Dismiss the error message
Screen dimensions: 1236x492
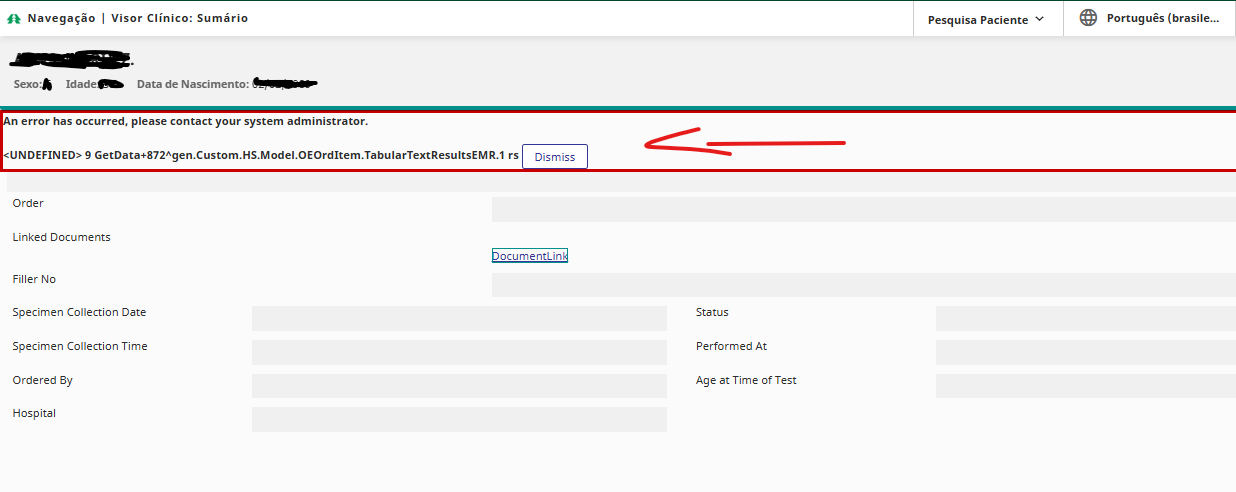(554, 157)
